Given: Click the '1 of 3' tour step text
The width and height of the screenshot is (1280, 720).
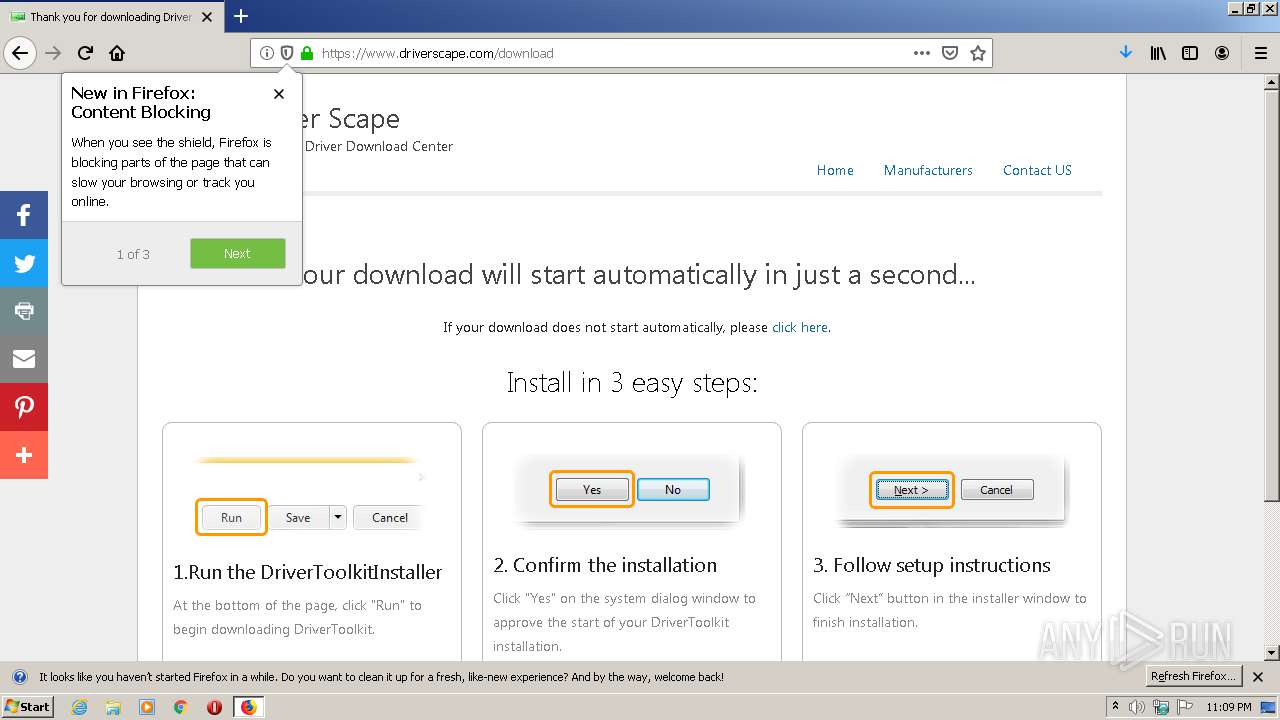Looking at the screenshot, I should coord(133,254).
